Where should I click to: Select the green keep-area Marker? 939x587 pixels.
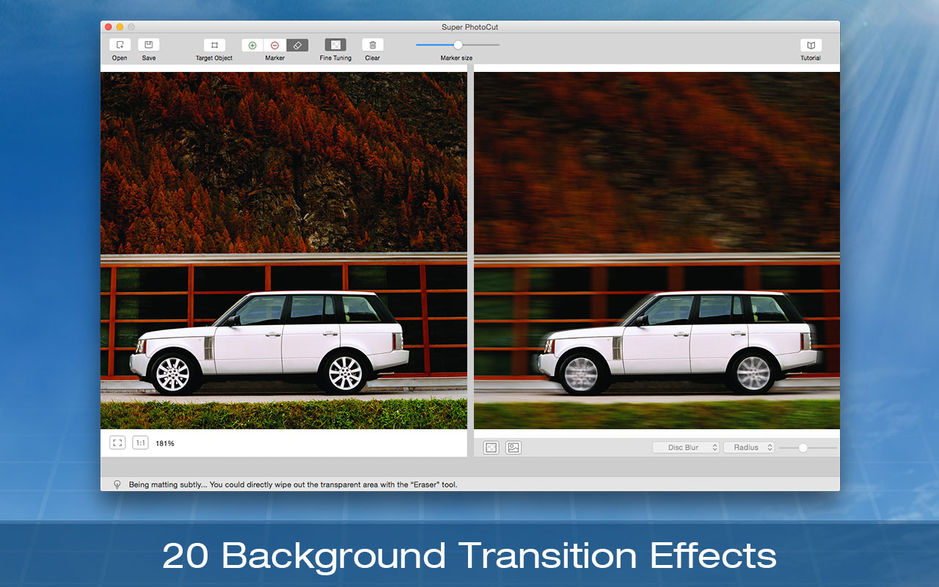pos(250,44)
